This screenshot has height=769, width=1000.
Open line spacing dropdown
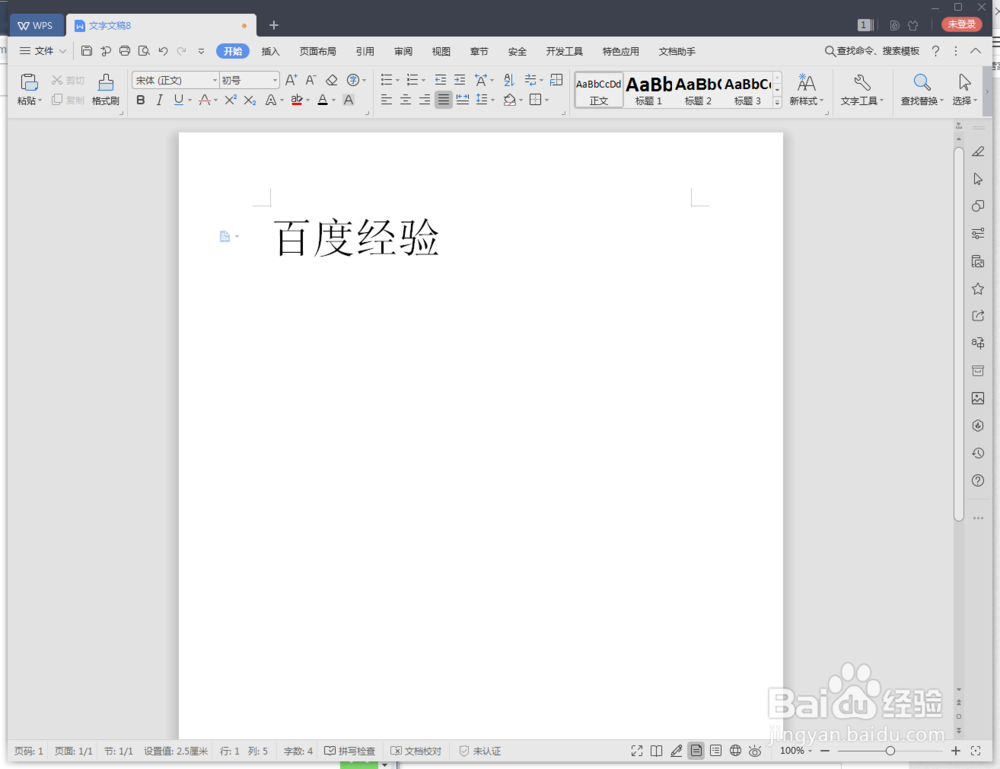coord(492,100)
